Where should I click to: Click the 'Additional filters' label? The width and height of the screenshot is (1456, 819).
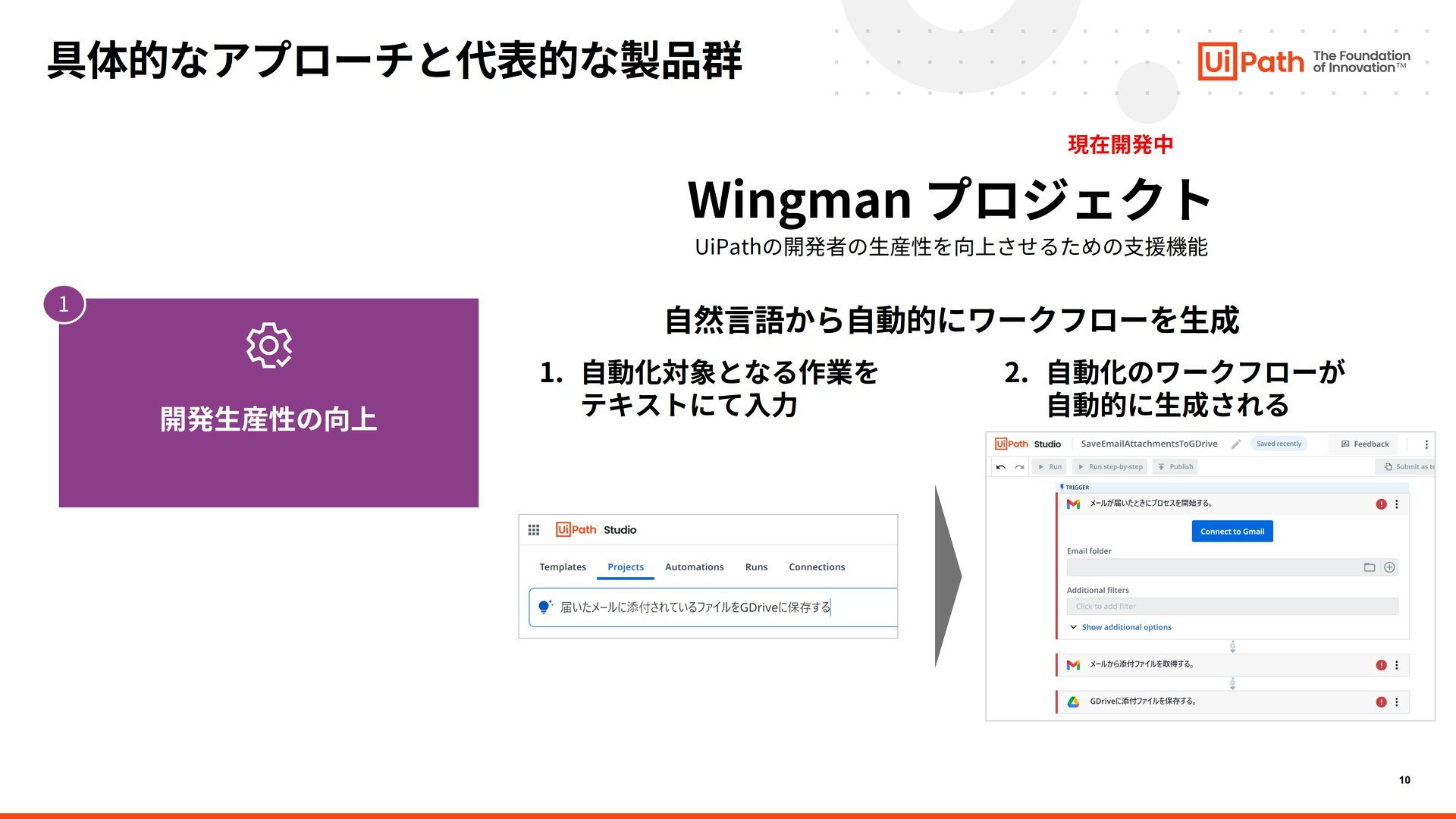[1097, 590]
